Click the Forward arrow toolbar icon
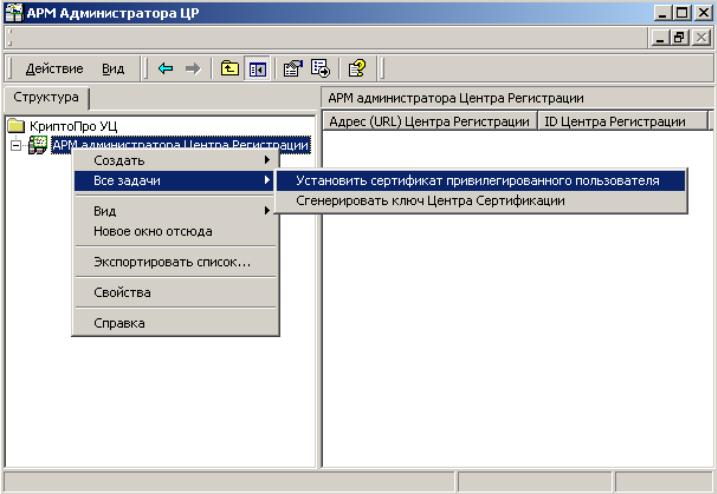 pos(193,69)
